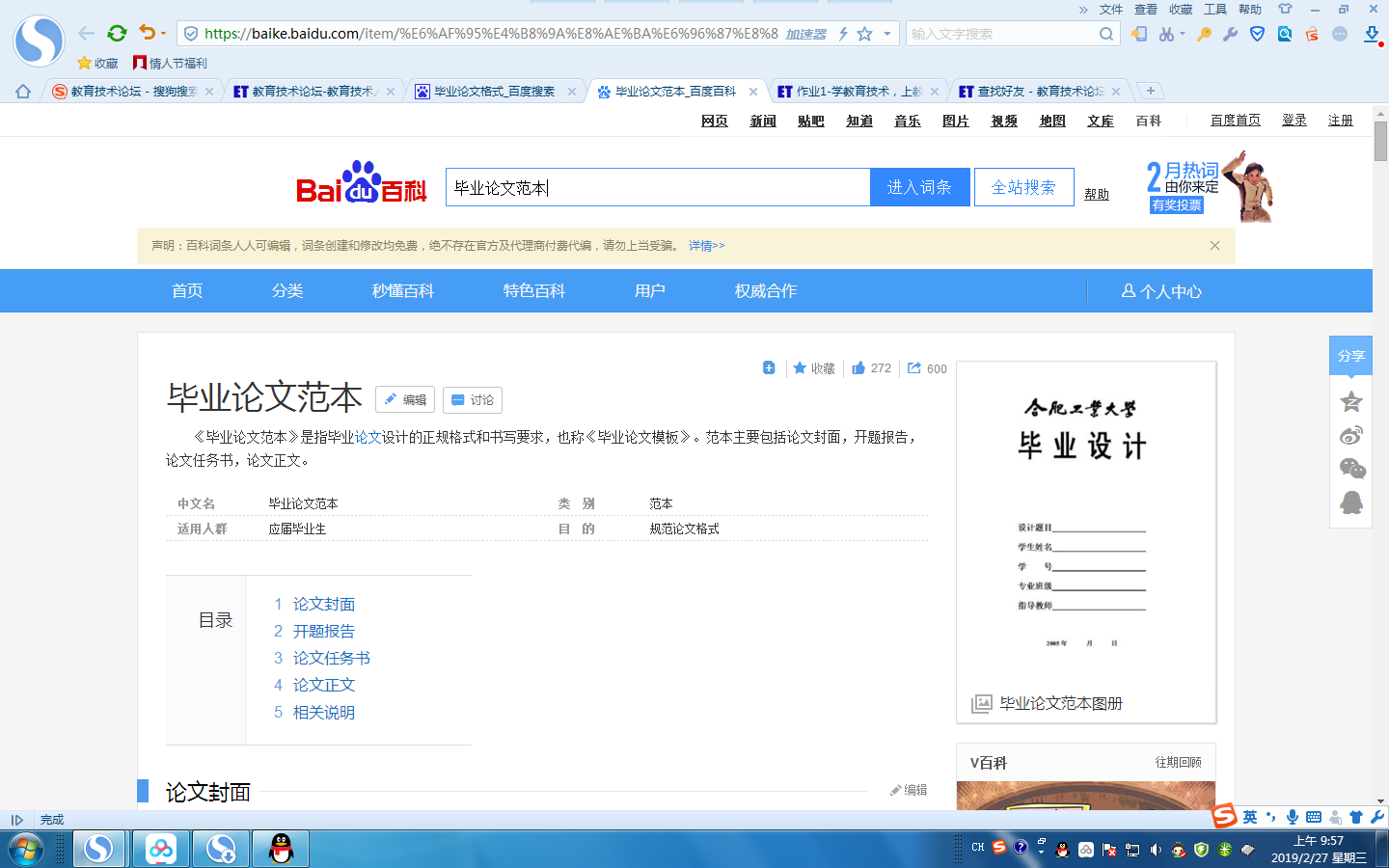The width and height of the screenshot is (1389, 868).
Task: Jump to 开题报告 in table of contents
Action: (324, 631)
